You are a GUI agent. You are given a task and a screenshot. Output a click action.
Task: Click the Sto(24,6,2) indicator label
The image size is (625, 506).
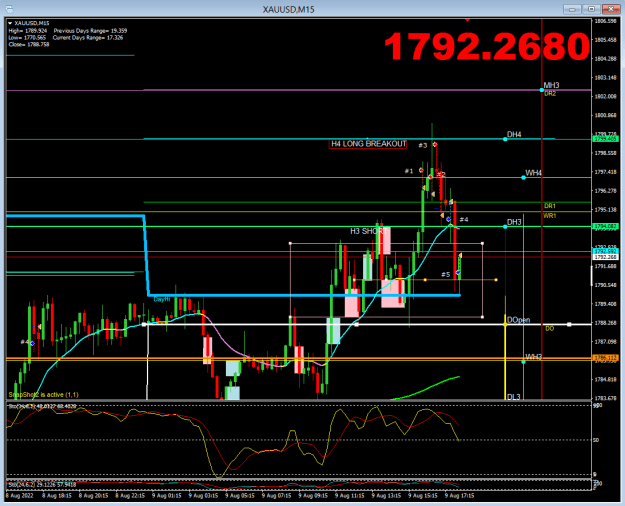click(x=42, y=484)
